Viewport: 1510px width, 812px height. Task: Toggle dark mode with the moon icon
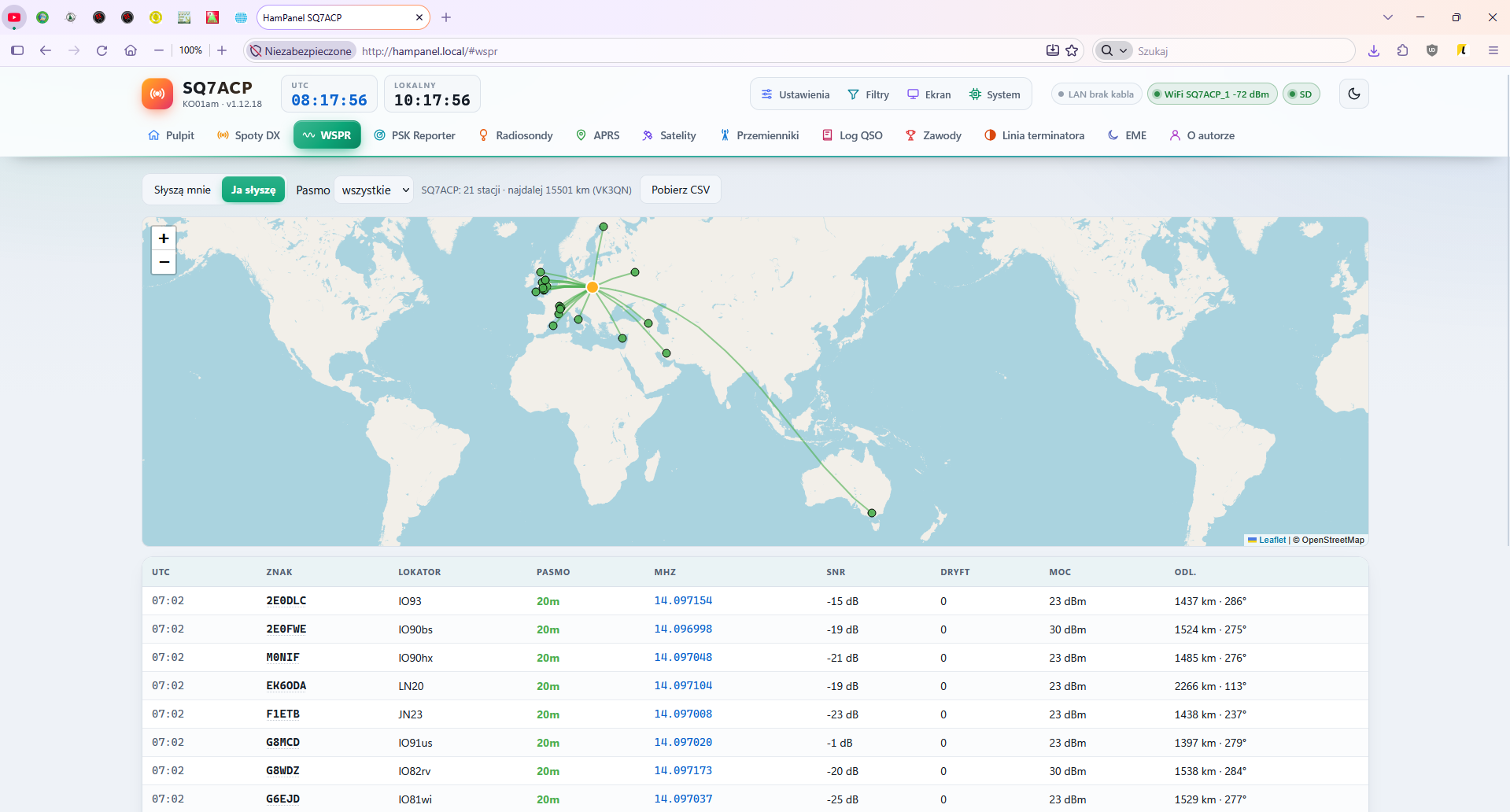[1353, 94]
